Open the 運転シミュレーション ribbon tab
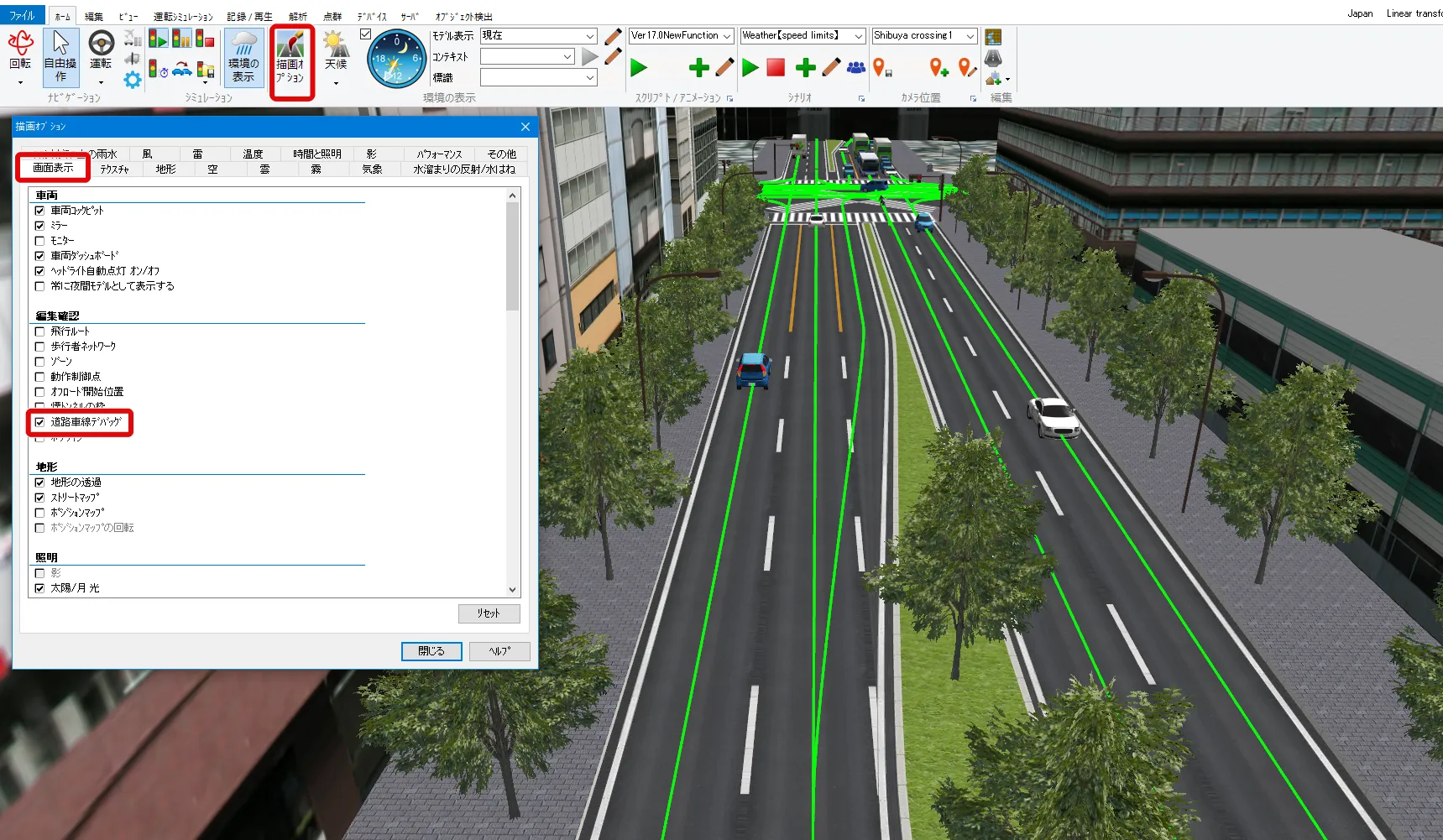1443x840 pixels. [x=183, y=16]
